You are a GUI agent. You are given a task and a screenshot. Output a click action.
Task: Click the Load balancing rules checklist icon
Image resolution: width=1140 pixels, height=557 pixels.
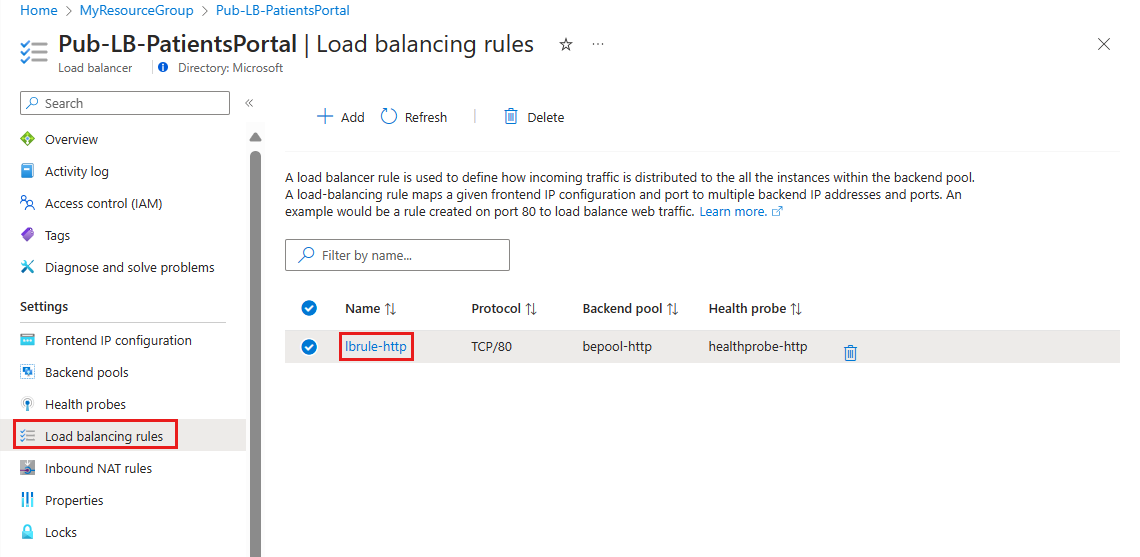pos(28,436)
